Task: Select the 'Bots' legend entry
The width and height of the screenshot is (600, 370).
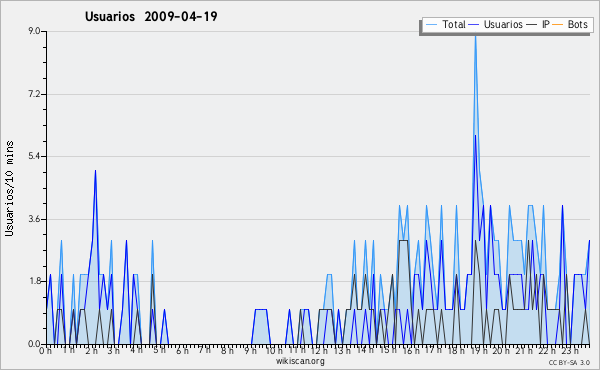Action: click(570, 24)
